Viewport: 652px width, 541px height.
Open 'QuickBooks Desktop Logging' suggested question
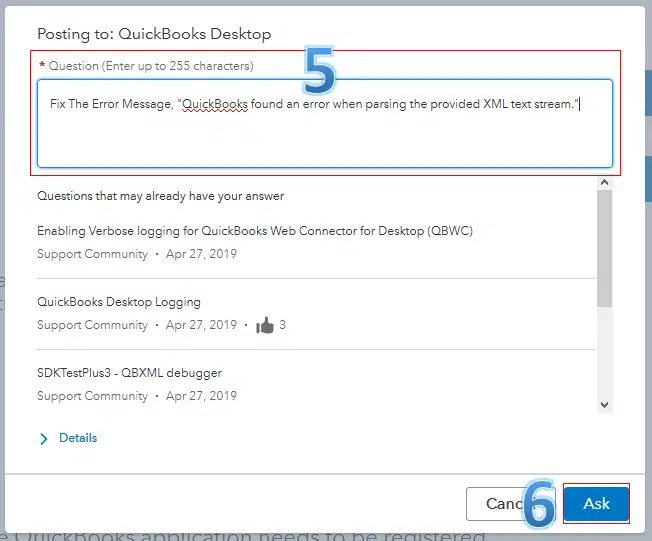[x=119, y=302]
